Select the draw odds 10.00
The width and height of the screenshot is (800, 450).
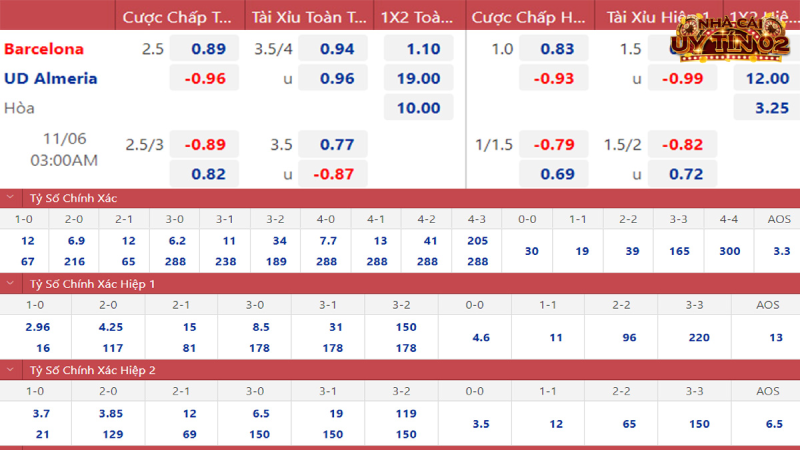(x=417, y=108)
